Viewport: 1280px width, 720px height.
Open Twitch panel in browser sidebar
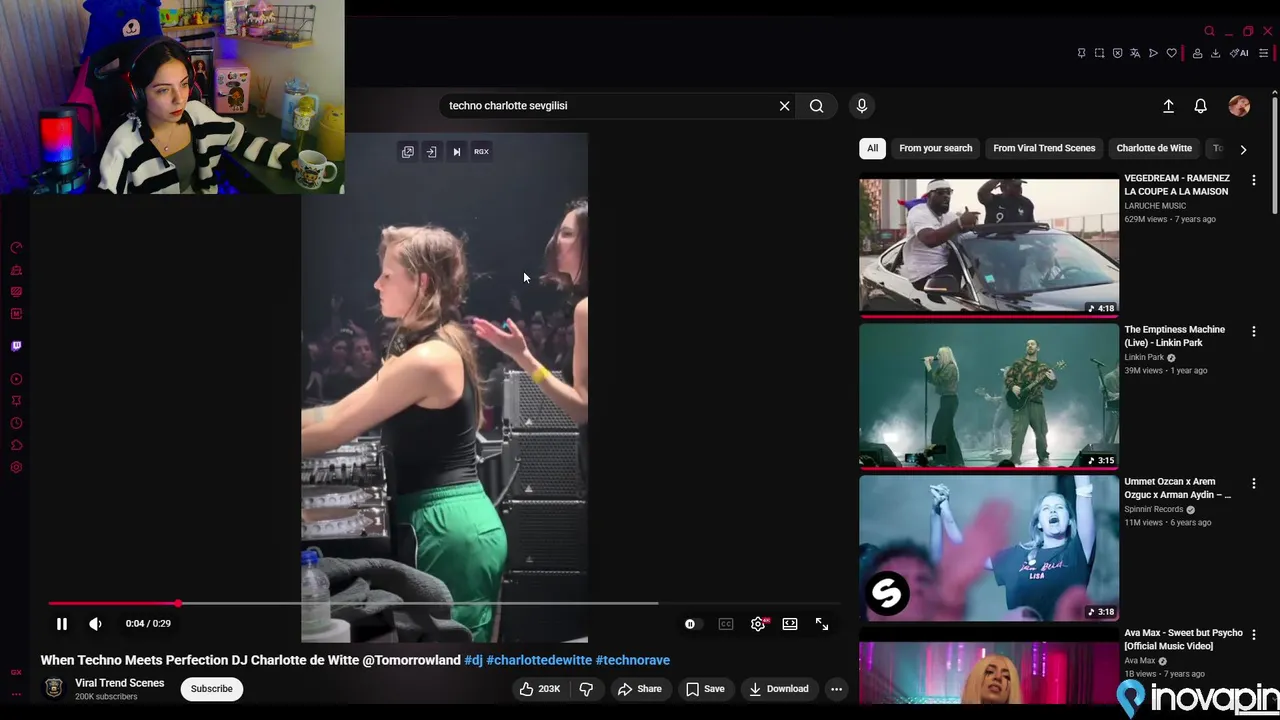16,346
